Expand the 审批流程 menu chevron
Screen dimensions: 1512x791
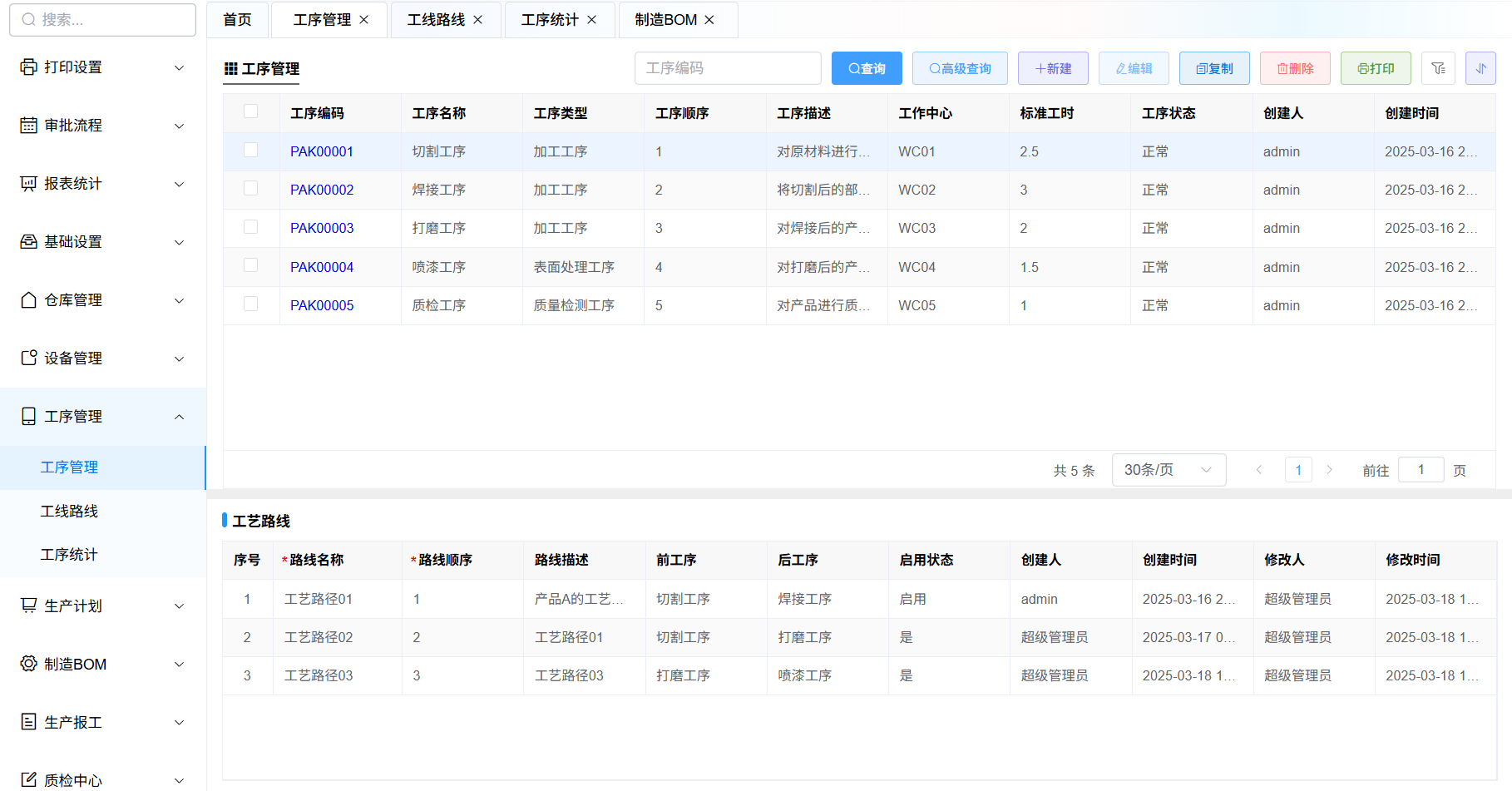click(x=179, y=126)
